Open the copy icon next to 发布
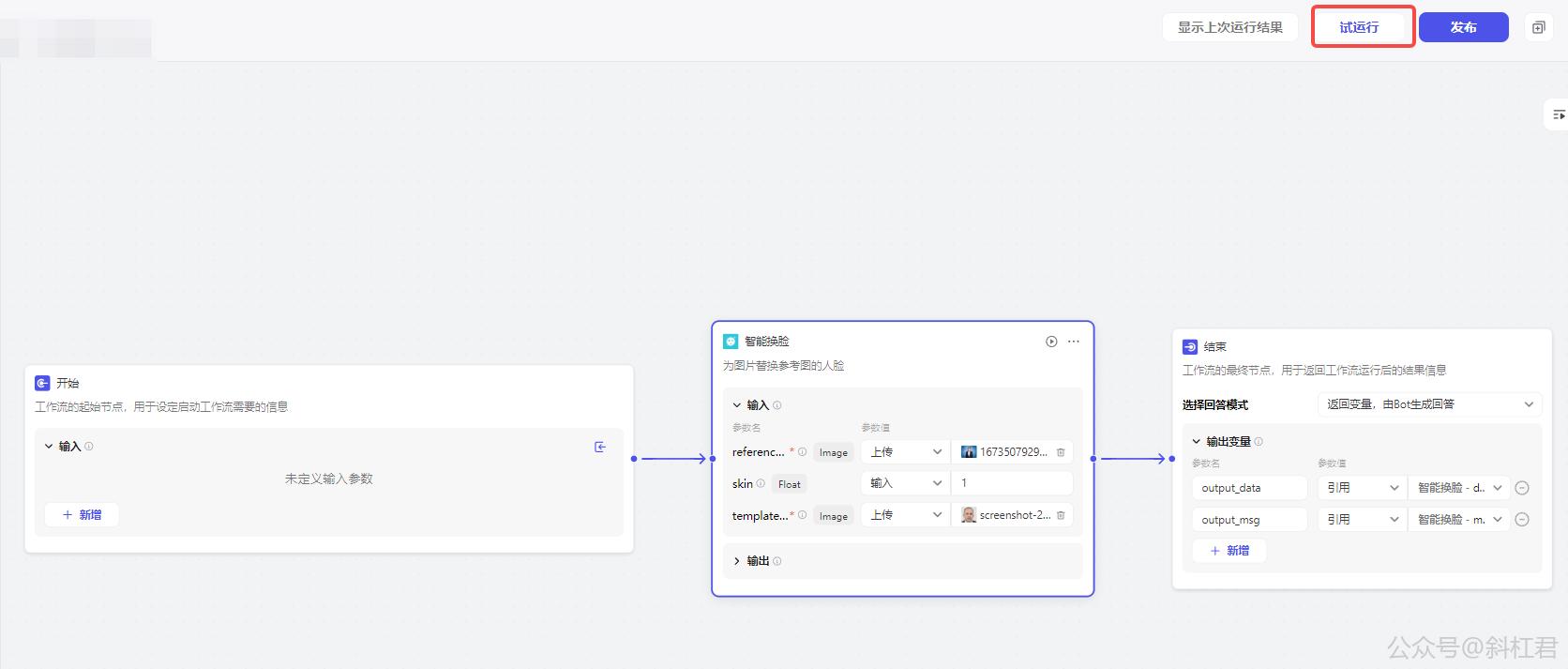Viewport: 1568px width, 669px height. click(x=1538, y=27)
